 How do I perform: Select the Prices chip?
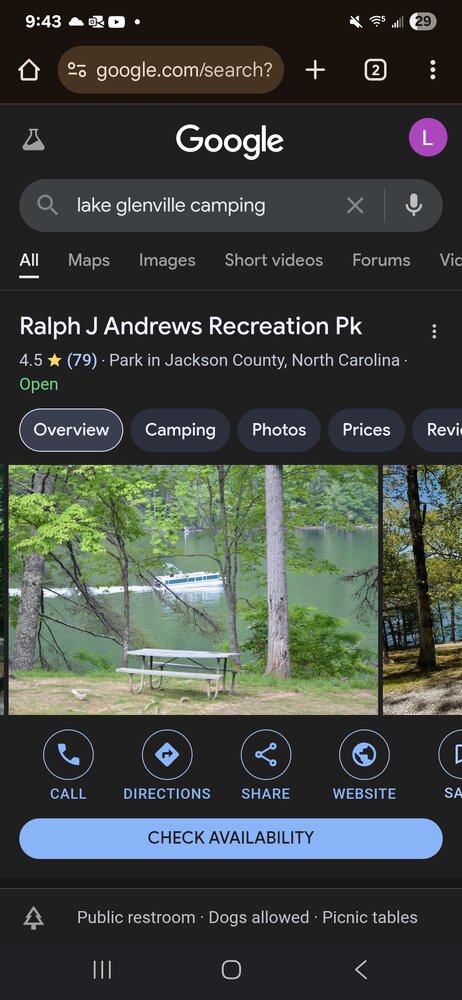(x=366, y=430)
